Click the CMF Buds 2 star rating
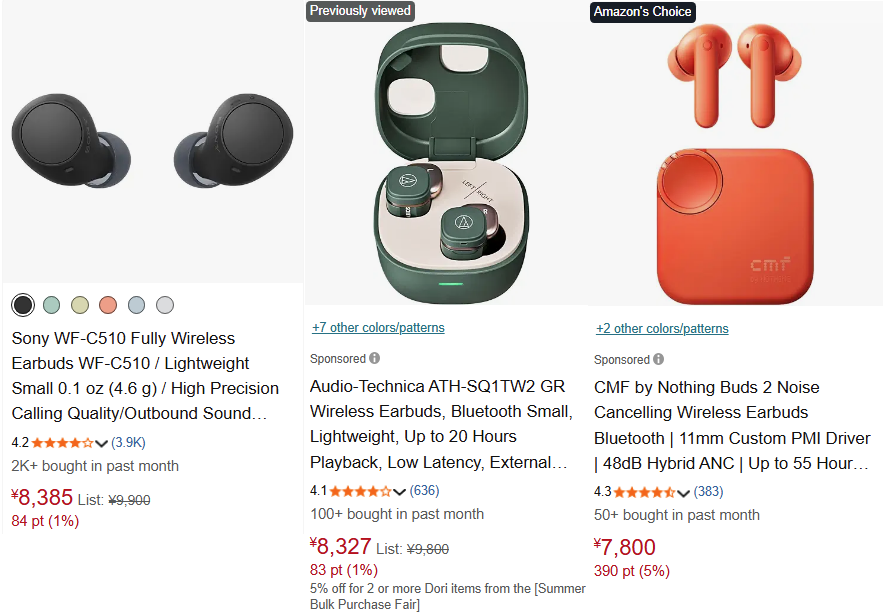The width and height of the screenshot is (883, 616). click(644, 492)
